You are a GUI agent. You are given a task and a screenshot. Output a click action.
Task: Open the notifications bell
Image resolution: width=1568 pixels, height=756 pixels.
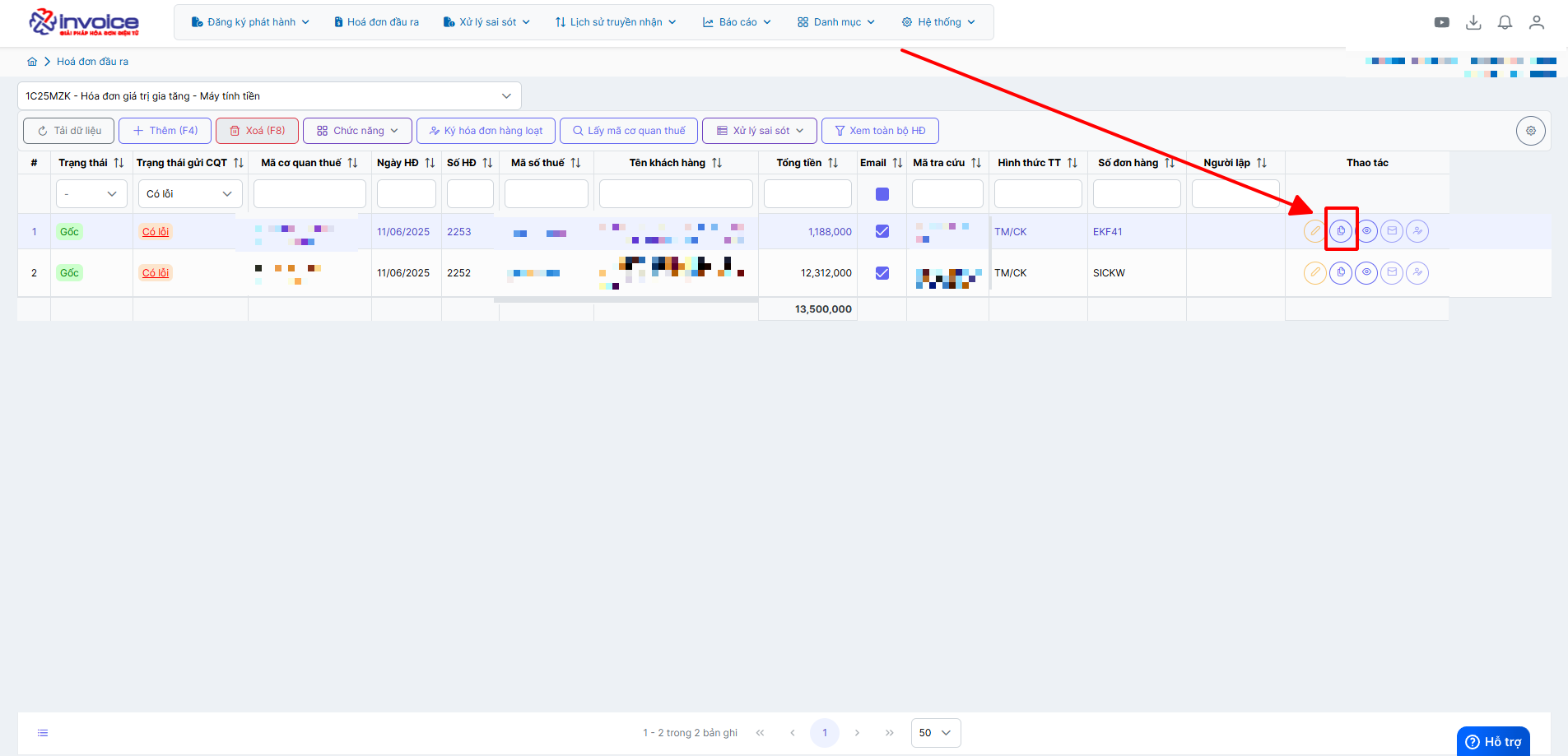(x=1505, y=22)
